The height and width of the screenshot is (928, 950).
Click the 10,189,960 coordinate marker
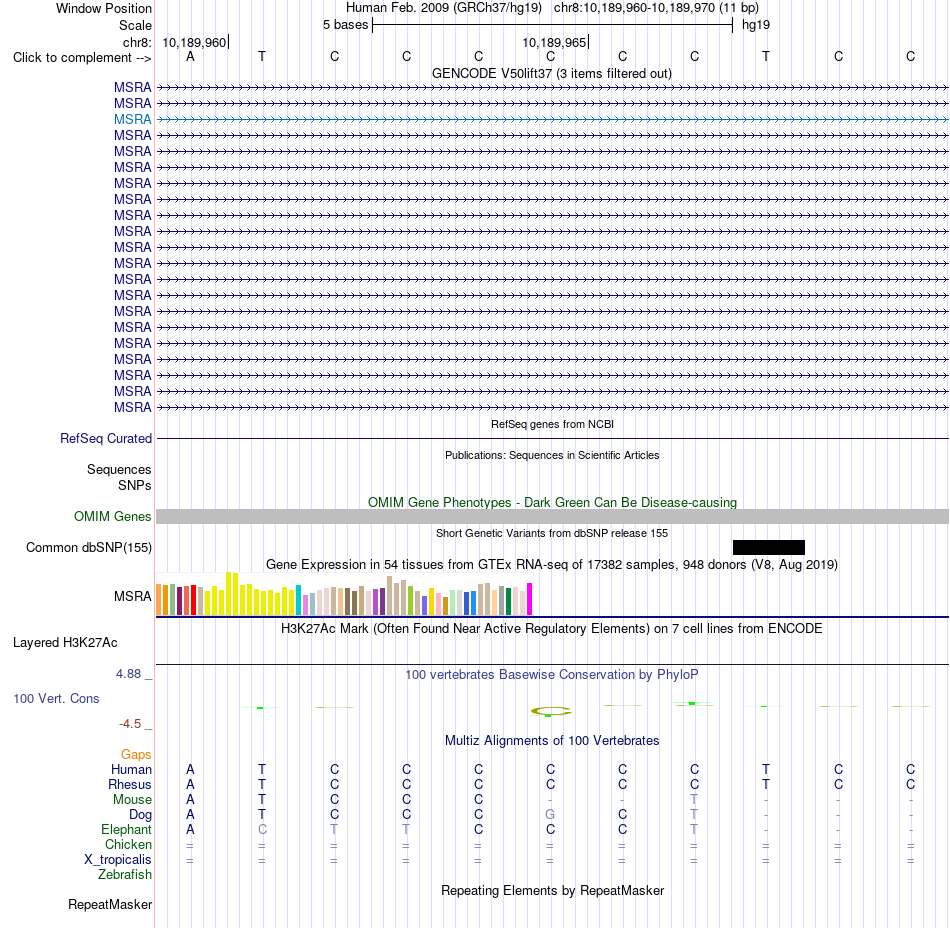click(194, 42)
